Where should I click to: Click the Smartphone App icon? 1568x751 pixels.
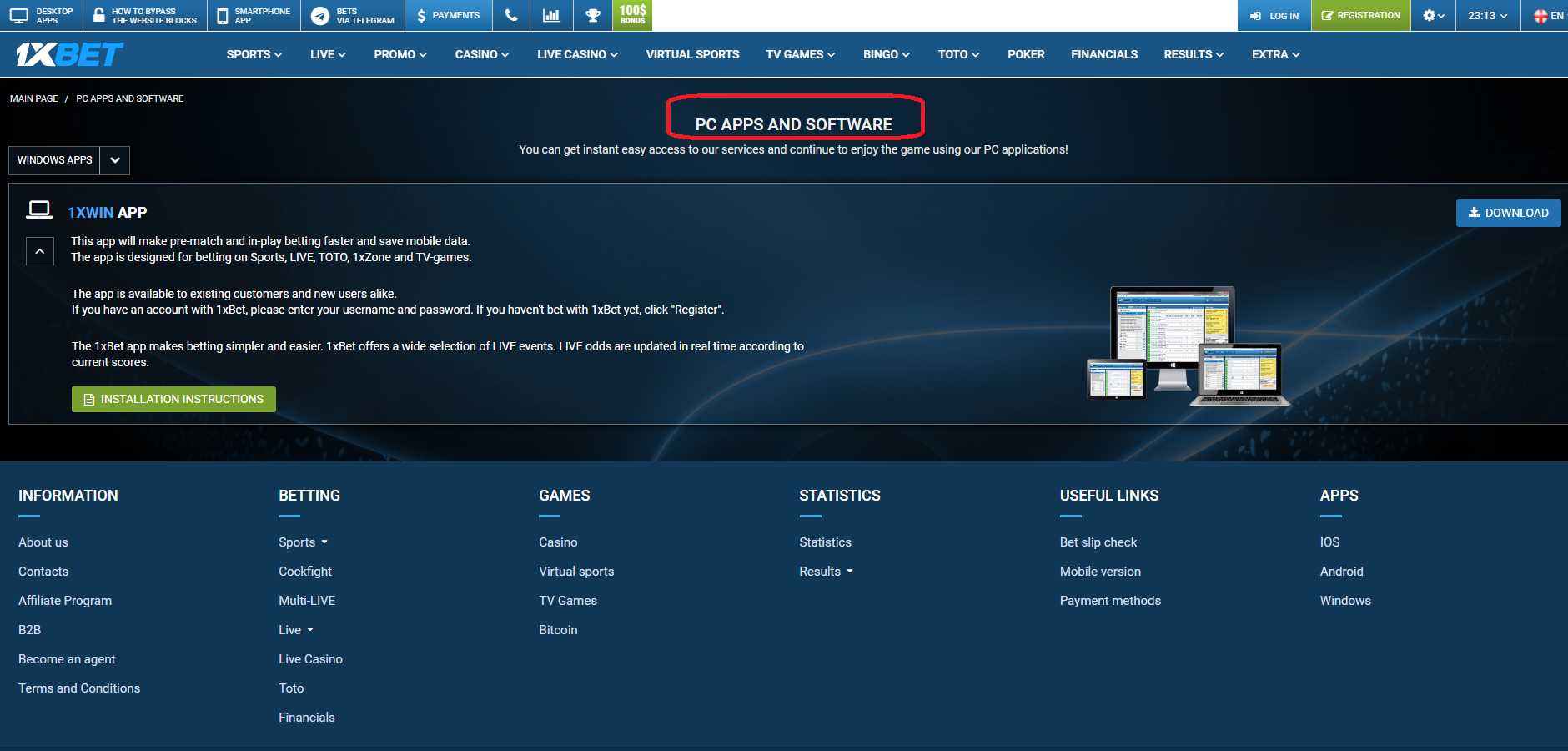pyautogui.click(x=254, y=15)
